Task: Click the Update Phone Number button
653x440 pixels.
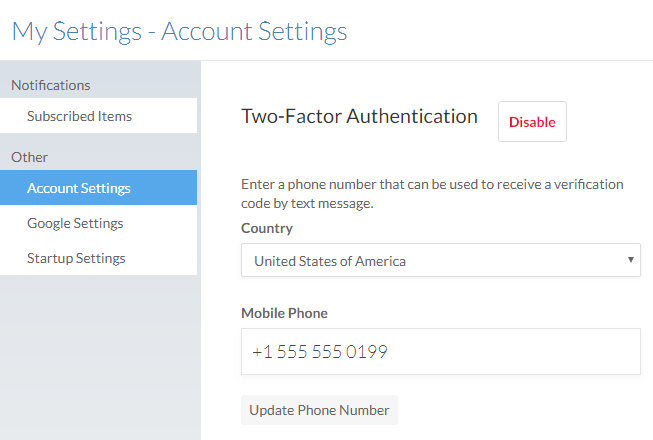Action: (319, 410)
